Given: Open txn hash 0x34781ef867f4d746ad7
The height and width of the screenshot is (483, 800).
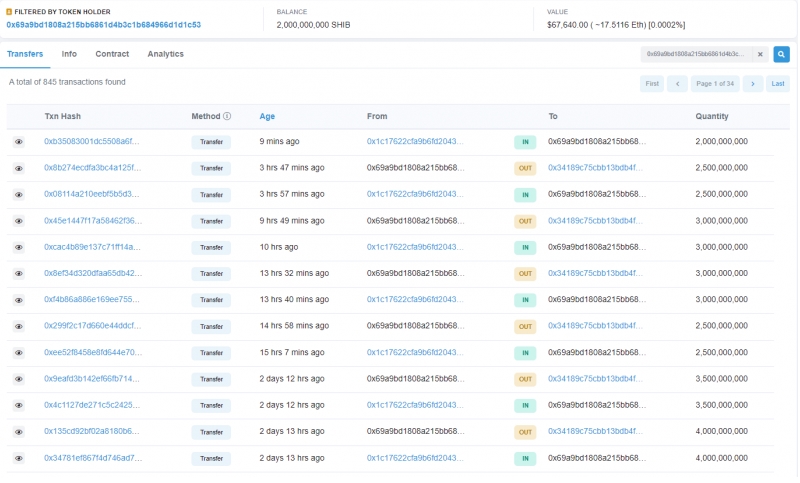Looking at the screenshot, I should [x=93, y=458].
